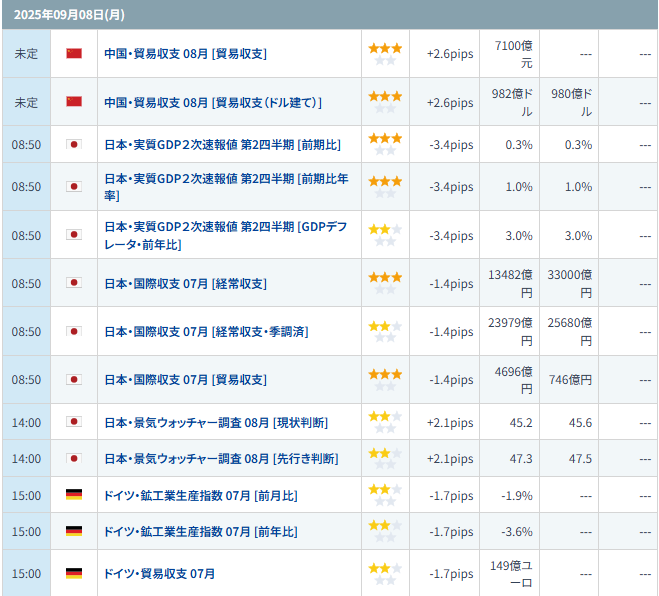Click Japan flag in 経常収支・季調済 row
Screen dimensions: 659x596
74,331
